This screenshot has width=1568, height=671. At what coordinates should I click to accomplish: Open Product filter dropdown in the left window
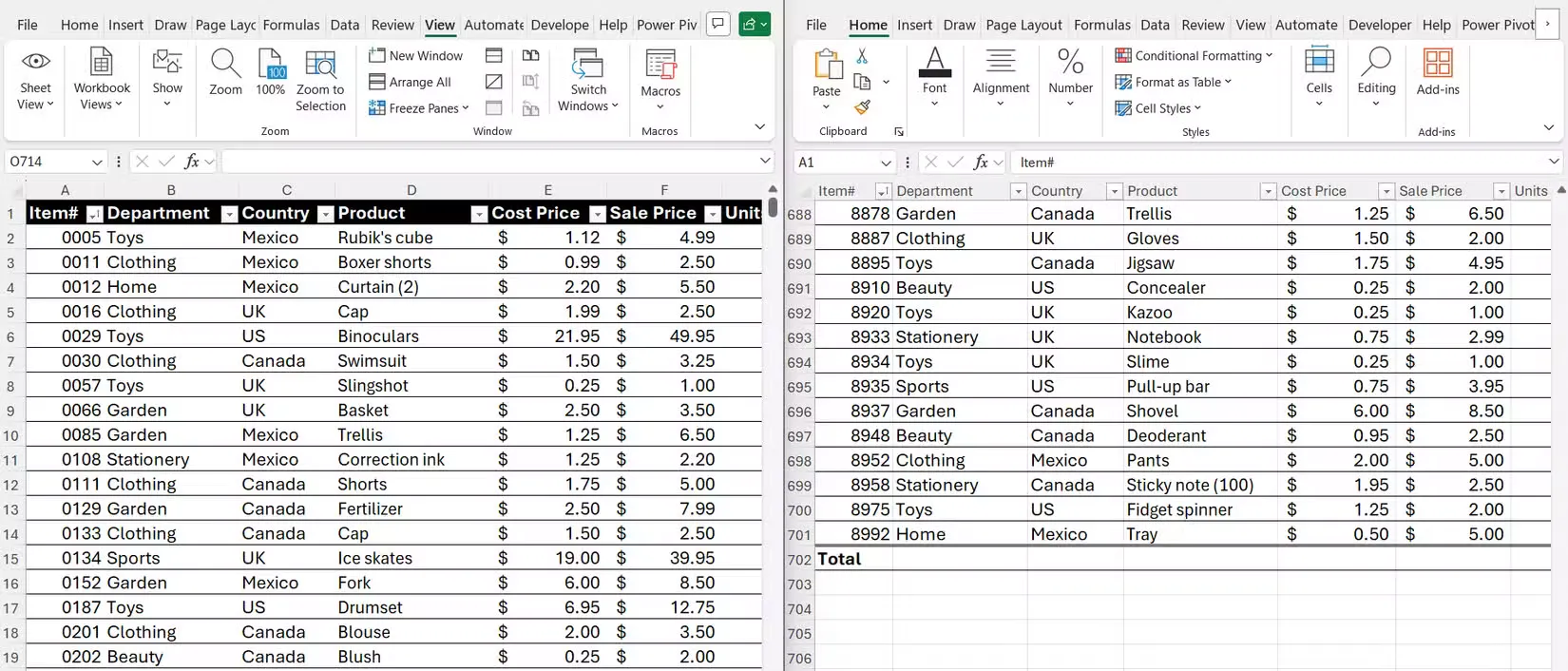tap(479, 214)
